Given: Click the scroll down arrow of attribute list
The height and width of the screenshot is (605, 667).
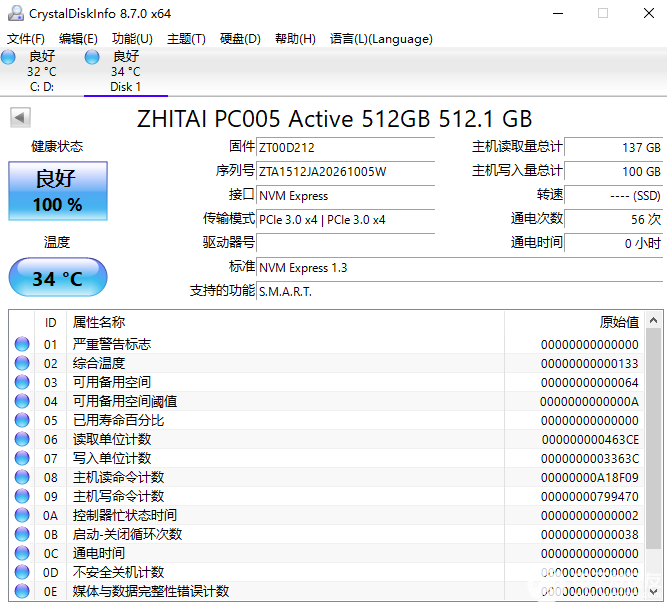Looking at the screenshot, I should pos(654,591).
